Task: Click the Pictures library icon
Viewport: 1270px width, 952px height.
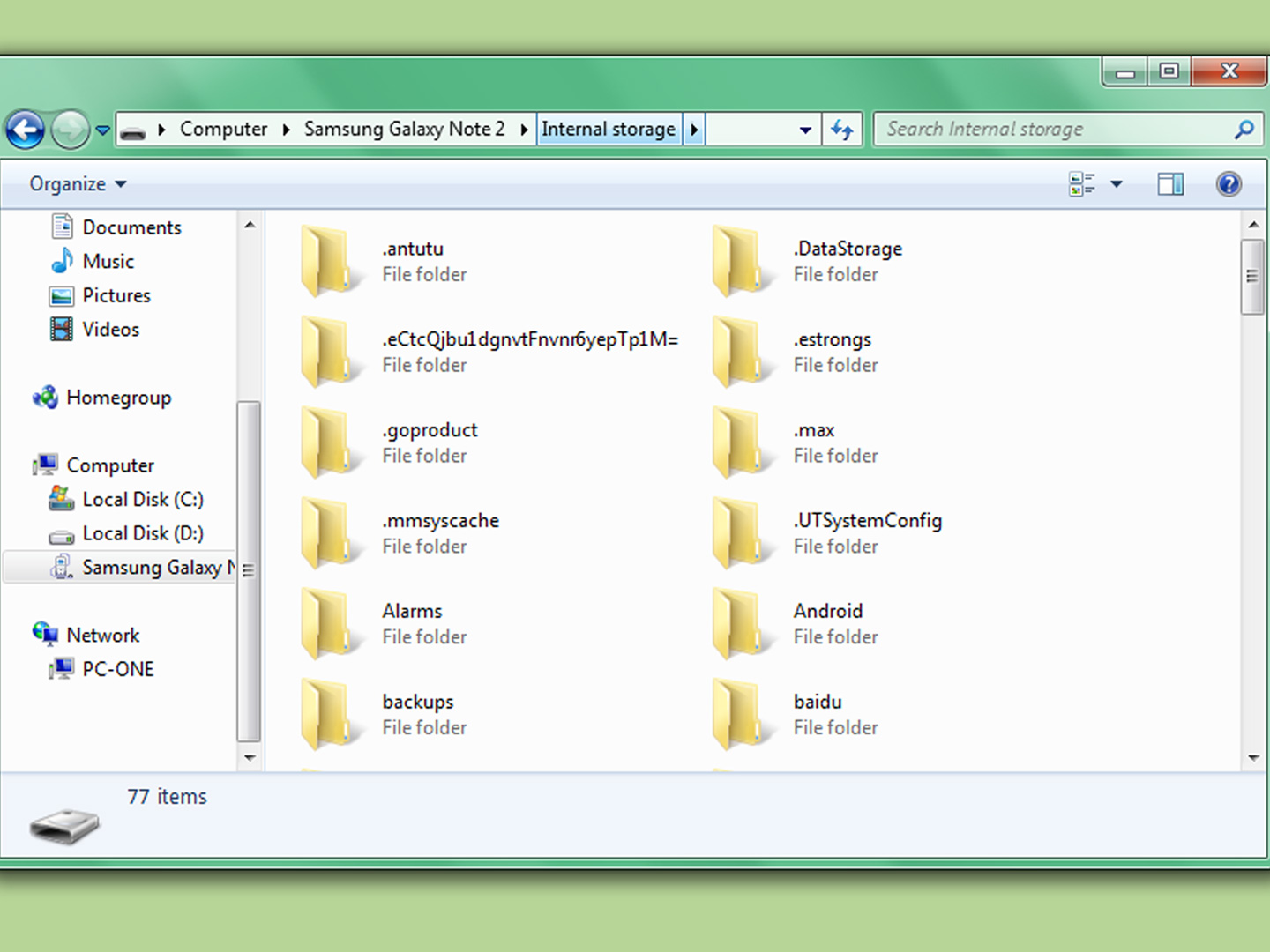Action: [62, 296]
